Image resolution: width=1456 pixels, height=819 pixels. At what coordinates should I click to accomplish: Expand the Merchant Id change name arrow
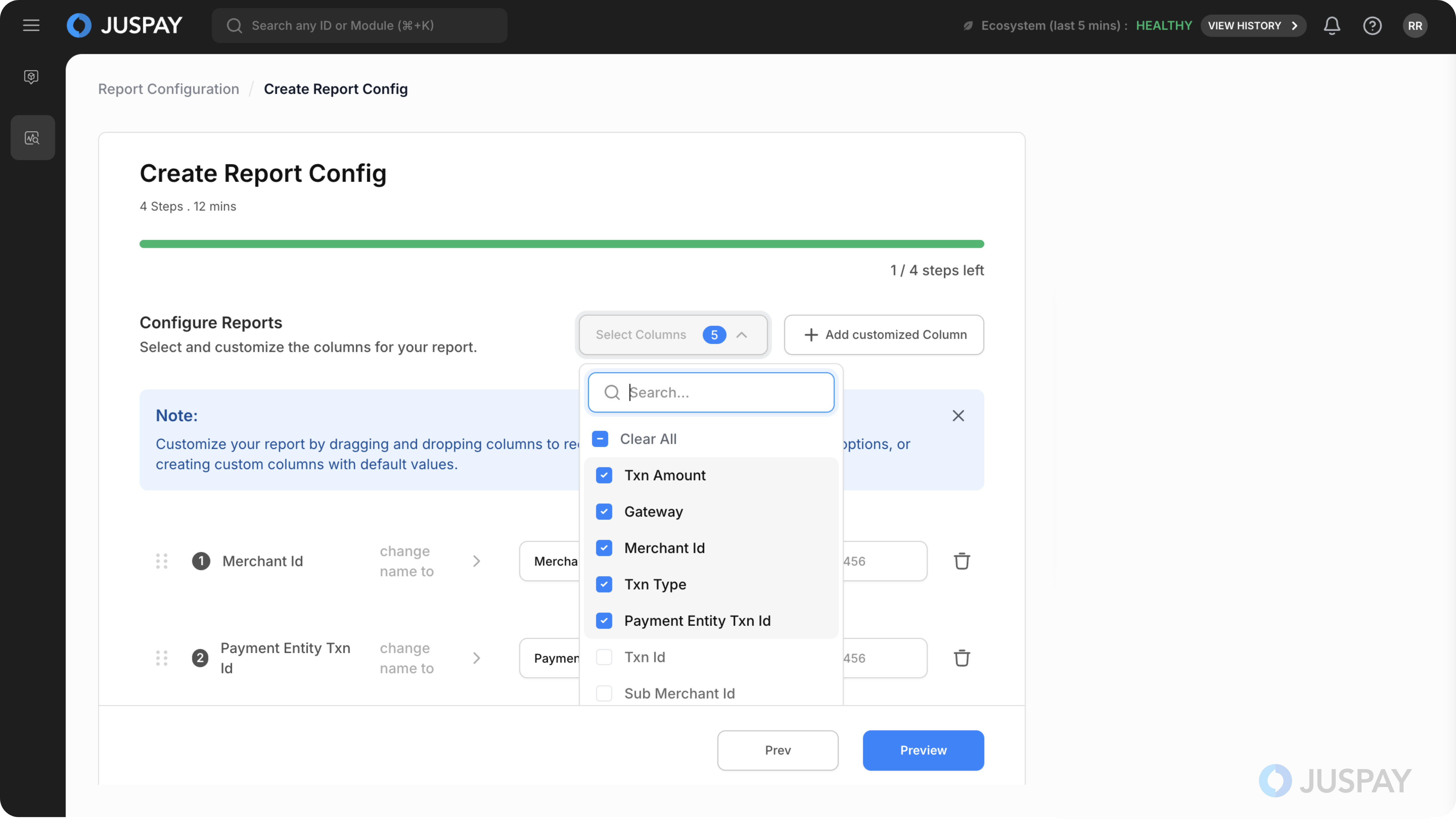tap(476, 561)
